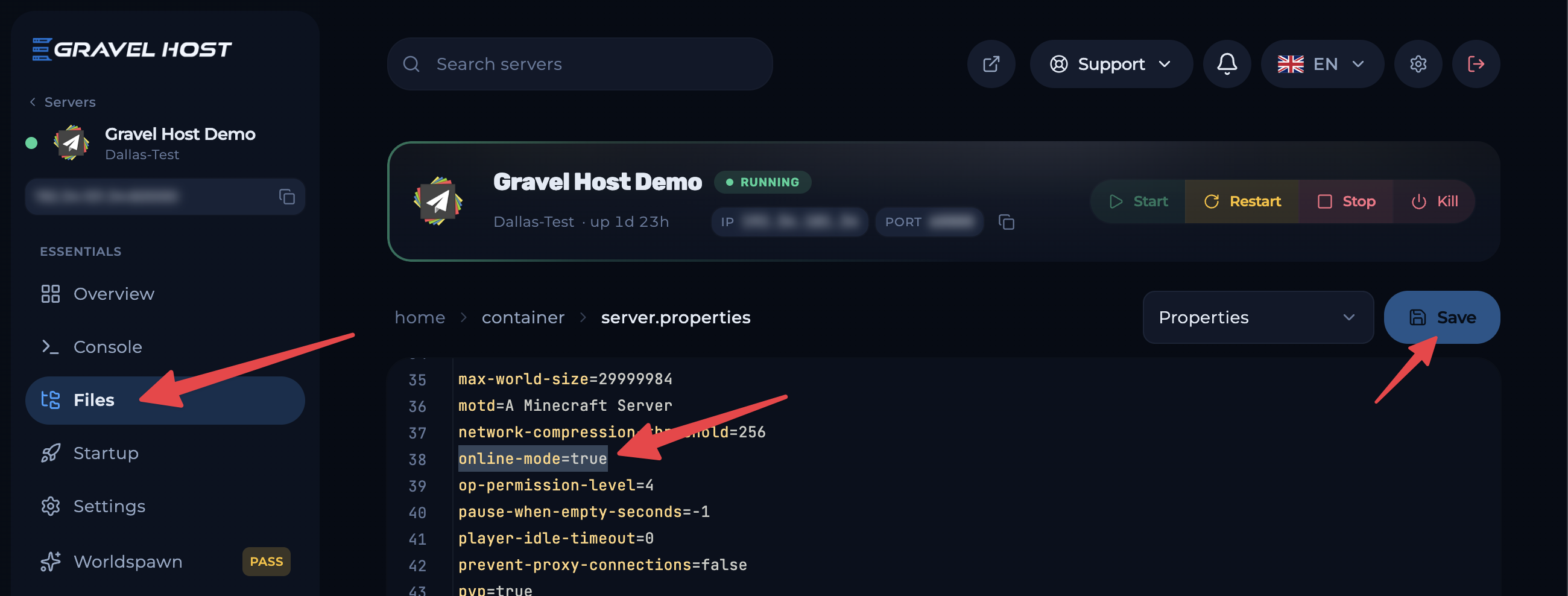This screenshot has height=596, width=1568.
Task: Save the server.properties file
Action: (1441, 317)
